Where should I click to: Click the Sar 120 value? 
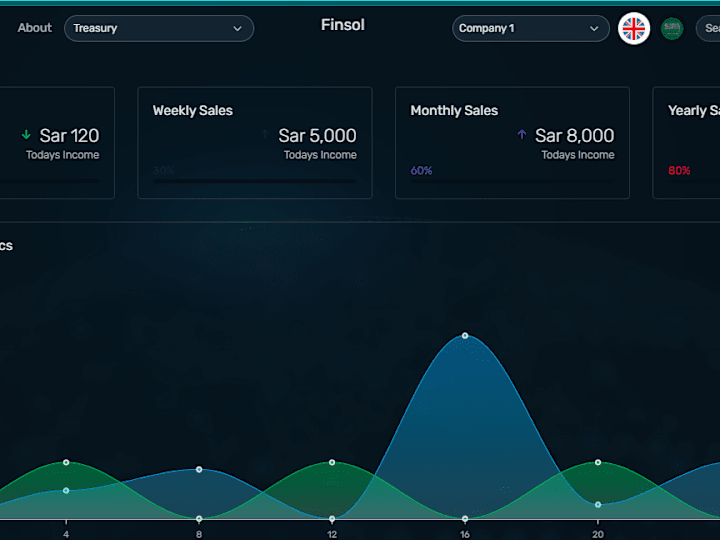click(69, 135)
